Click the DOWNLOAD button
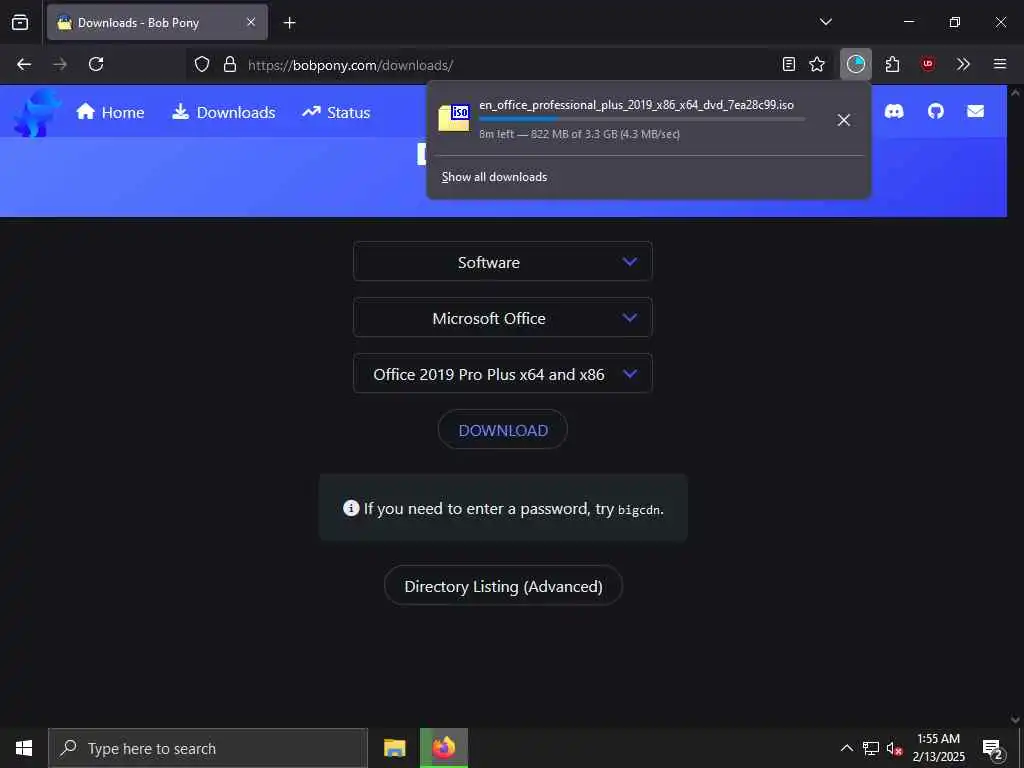Viewport: 1024px width, 768px height. [x=503, y=430]
